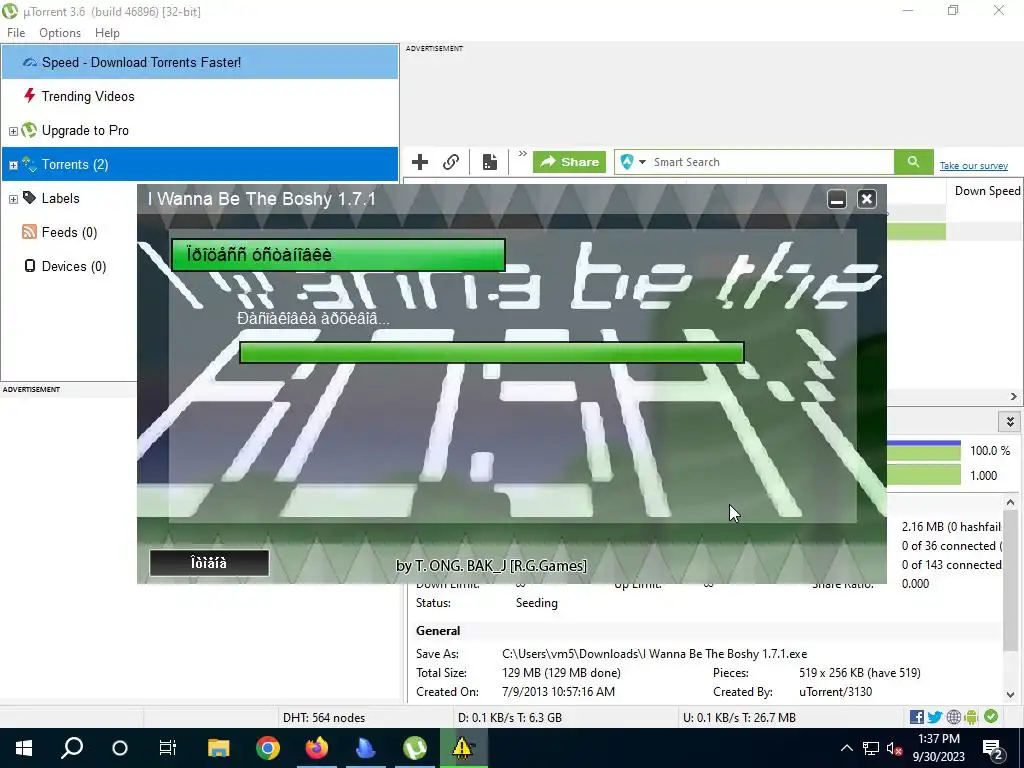Click the green magnifier search button

(x=914, y=162)
